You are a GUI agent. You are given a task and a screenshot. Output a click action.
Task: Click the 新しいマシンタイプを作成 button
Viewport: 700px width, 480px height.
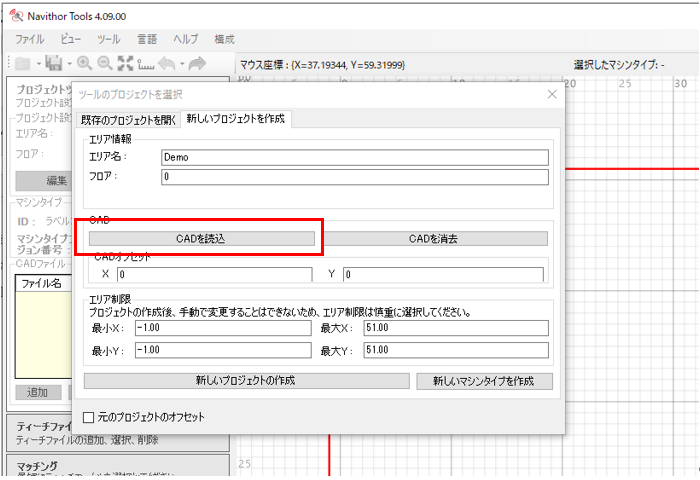[x=484, y=381]
